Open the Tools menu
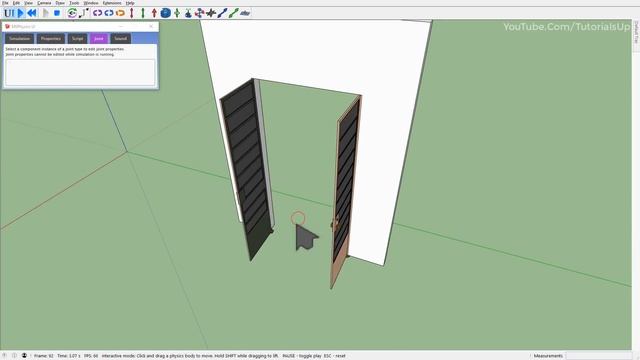This screenshot has width=640, height=360. [x=74, y=3]
